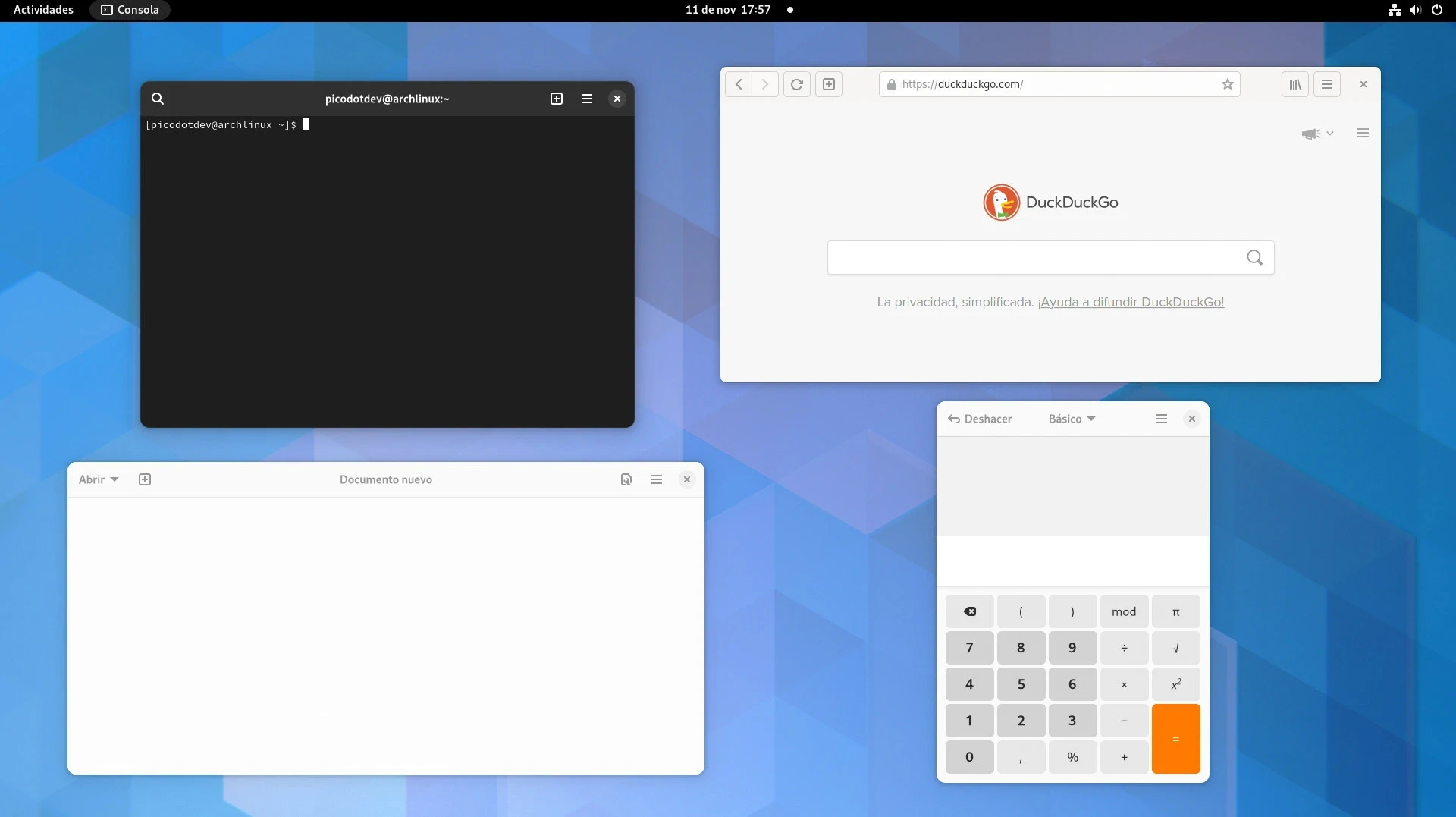Click the find-in-document icon in editor
The height and width of the screenshot is (817, 1456).
click(x=626, y=479)
